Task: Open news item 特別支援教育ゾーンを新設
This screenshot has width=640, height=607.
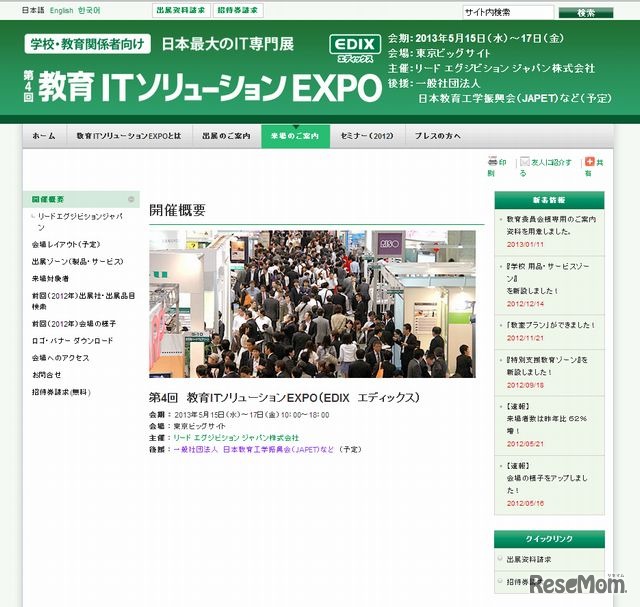Action: pyautogui.click(x=547, y=366)
